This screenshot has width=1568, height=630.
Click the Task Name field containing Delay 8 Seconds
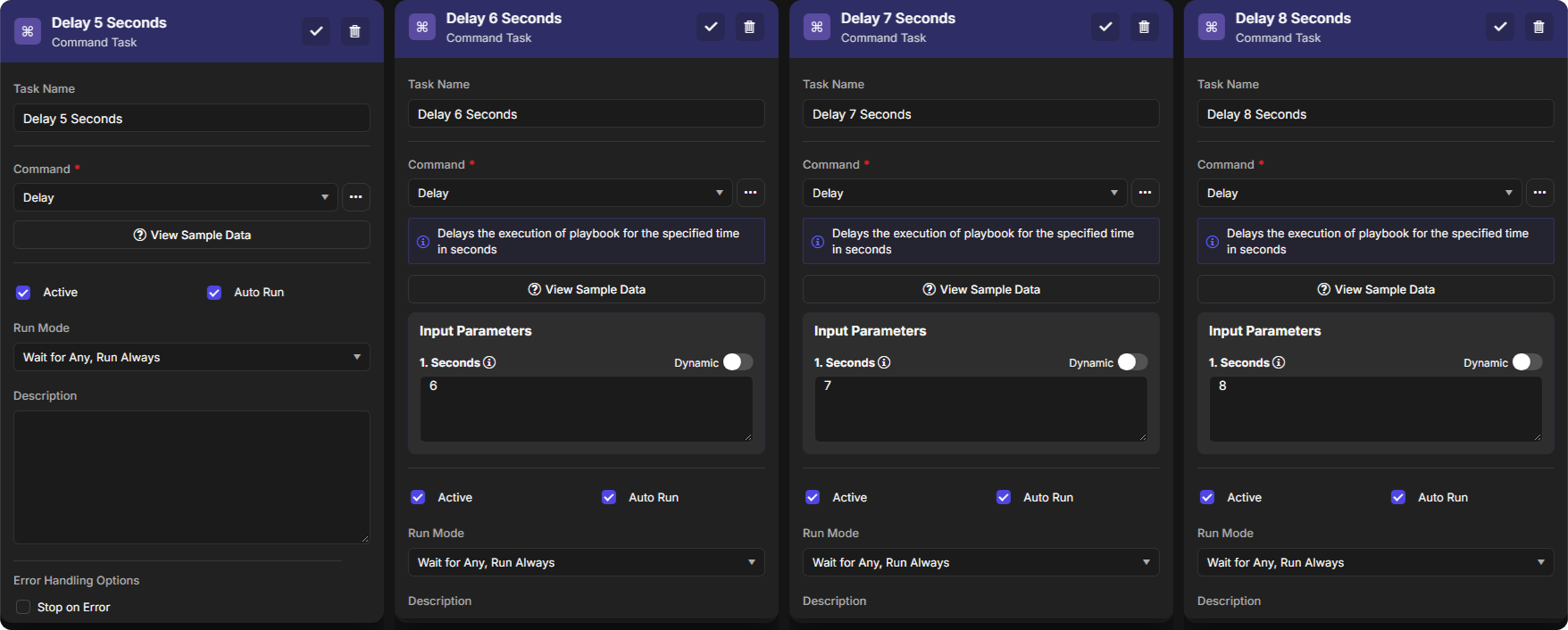[1376, 114]
